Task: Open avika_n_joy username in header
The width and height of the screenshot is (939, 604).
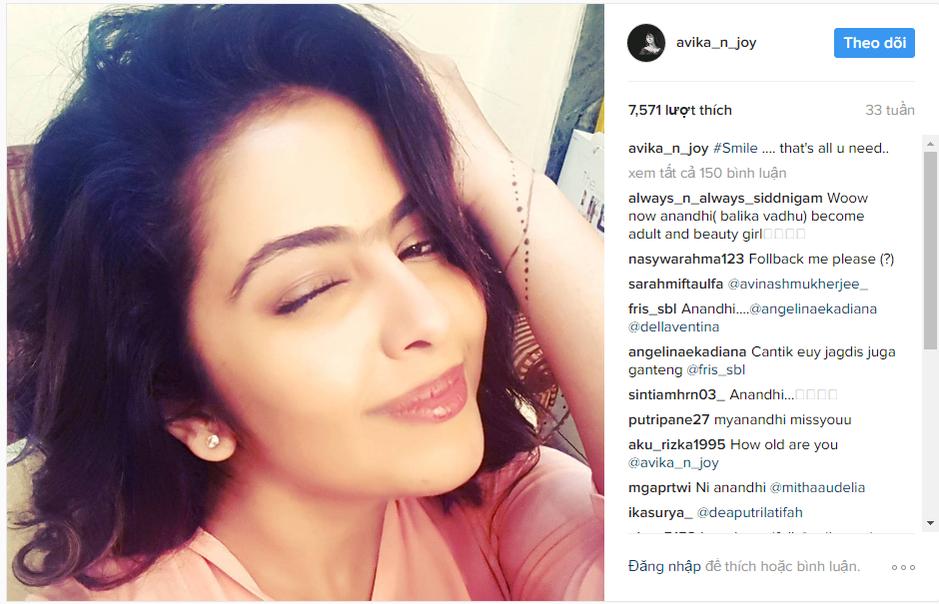Action: tap(716, 43)
